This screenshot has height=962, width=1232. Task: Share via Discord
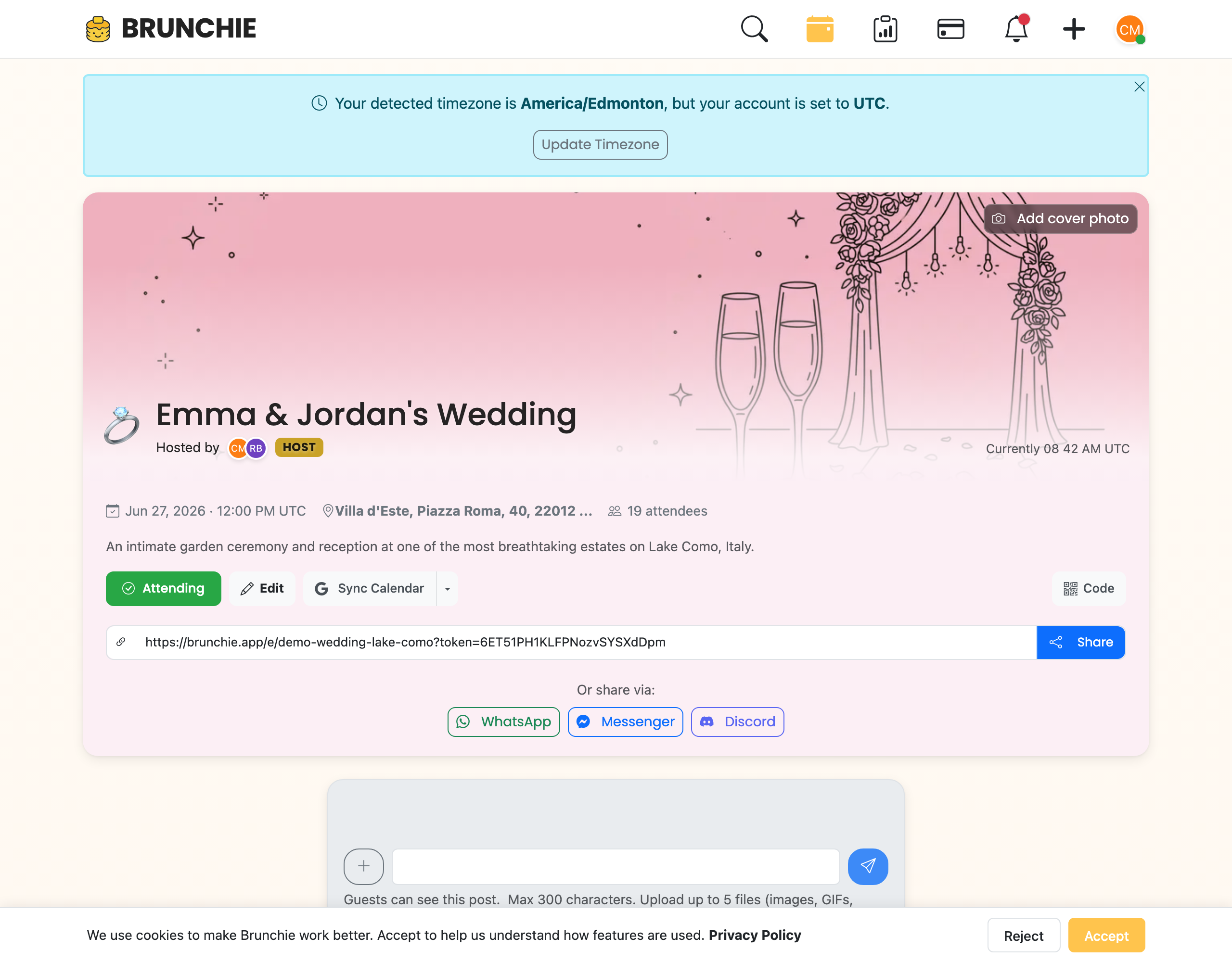pos(737,722)
